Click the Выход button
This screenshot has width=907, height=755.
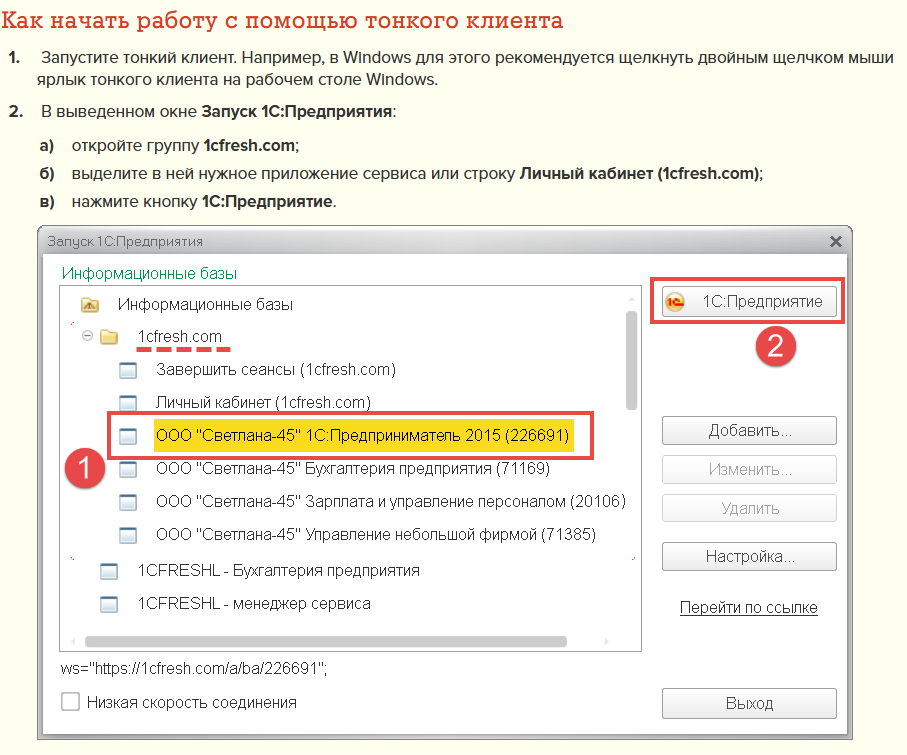[749, 704]
